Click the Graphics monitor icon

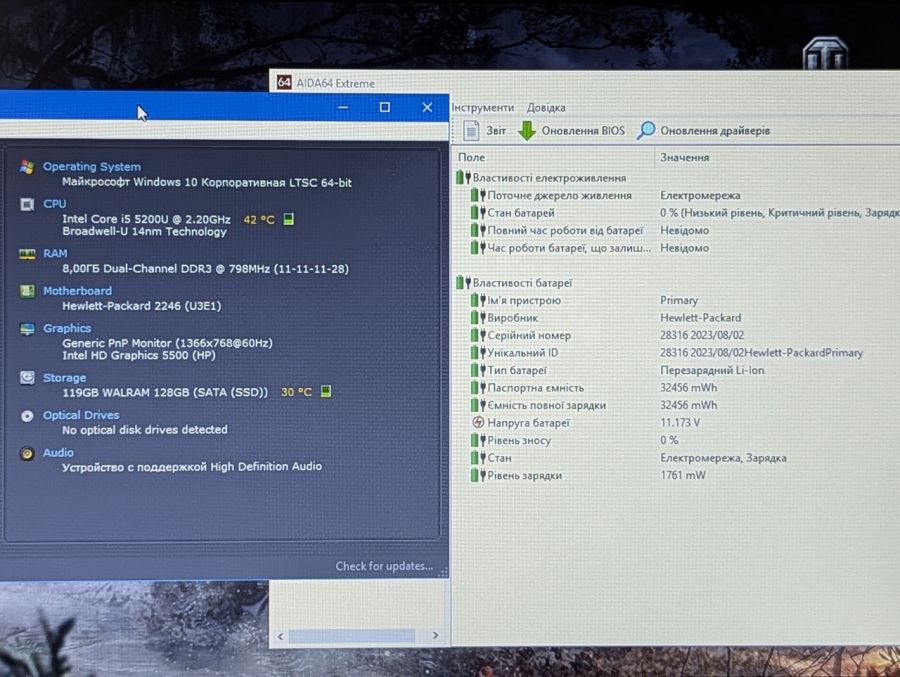pos(27,329)
